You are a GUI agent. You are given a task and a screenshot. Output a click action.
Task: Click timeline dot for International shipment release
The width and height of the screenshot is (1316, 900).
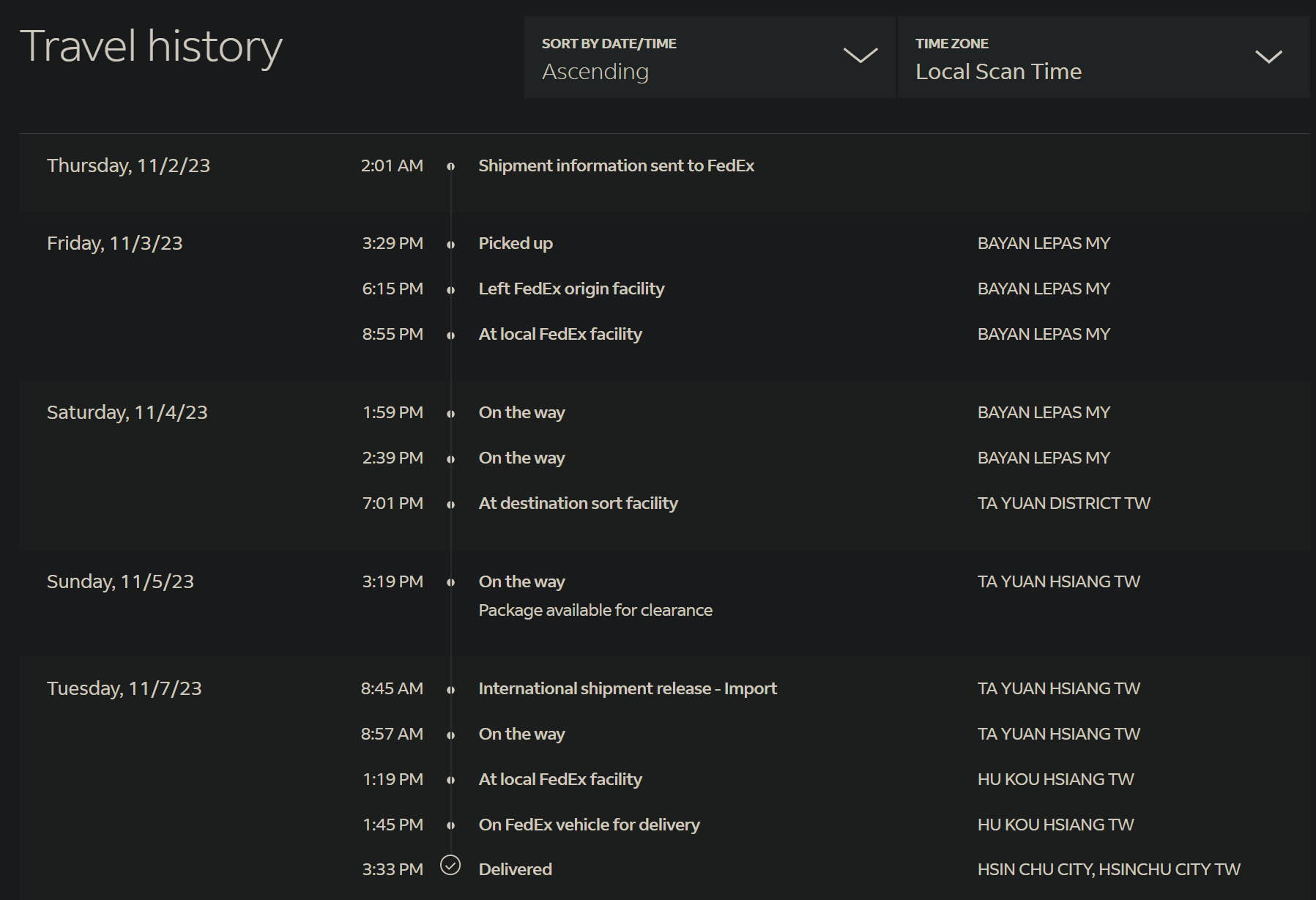pyautogui.click(x=450, y=690)
